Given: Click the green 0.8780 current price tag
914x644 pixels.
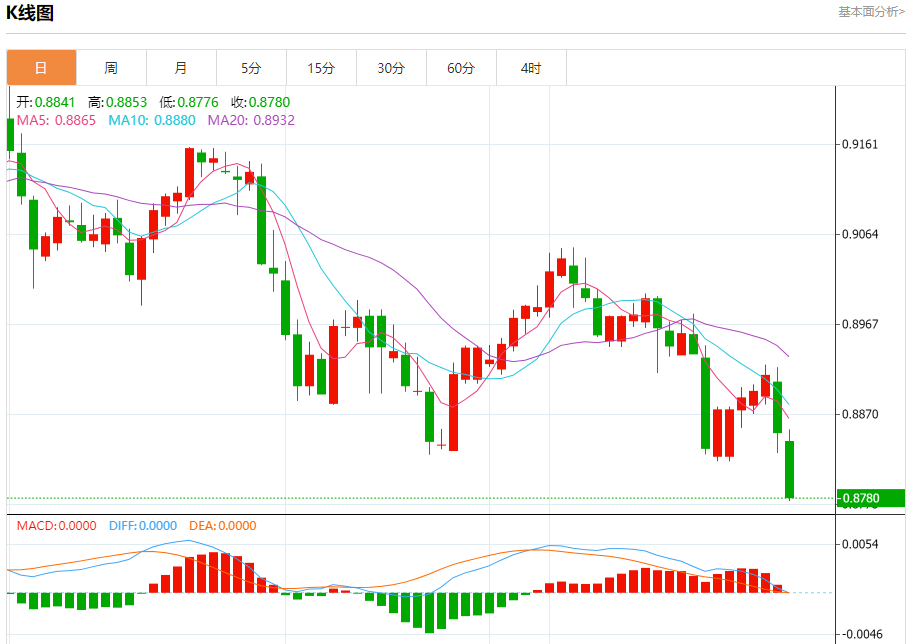Looking at the screenshot, I should point(871,498).
